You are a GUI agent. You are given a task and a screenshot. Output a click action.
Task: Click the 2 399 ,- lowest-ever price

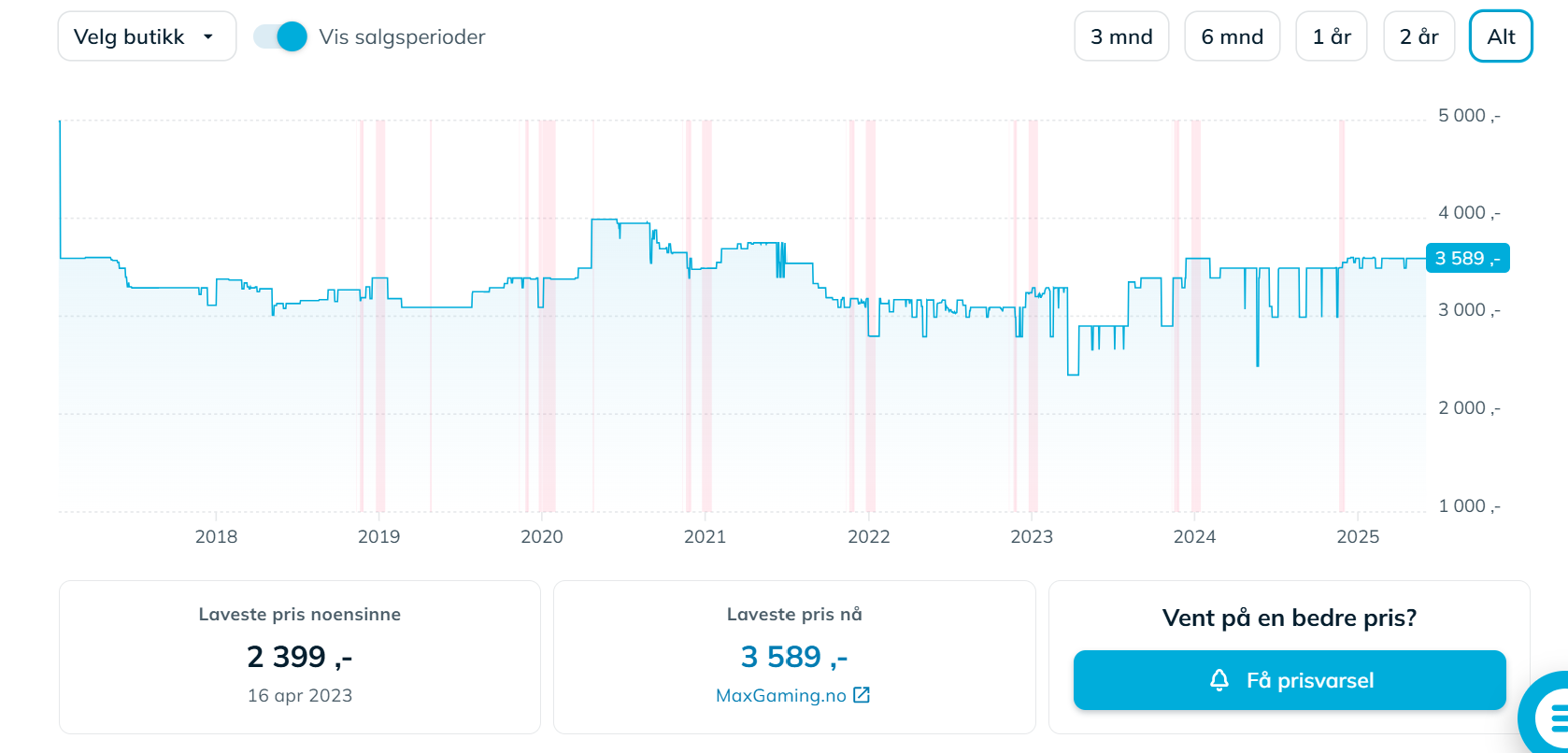[x=299, y=657]
